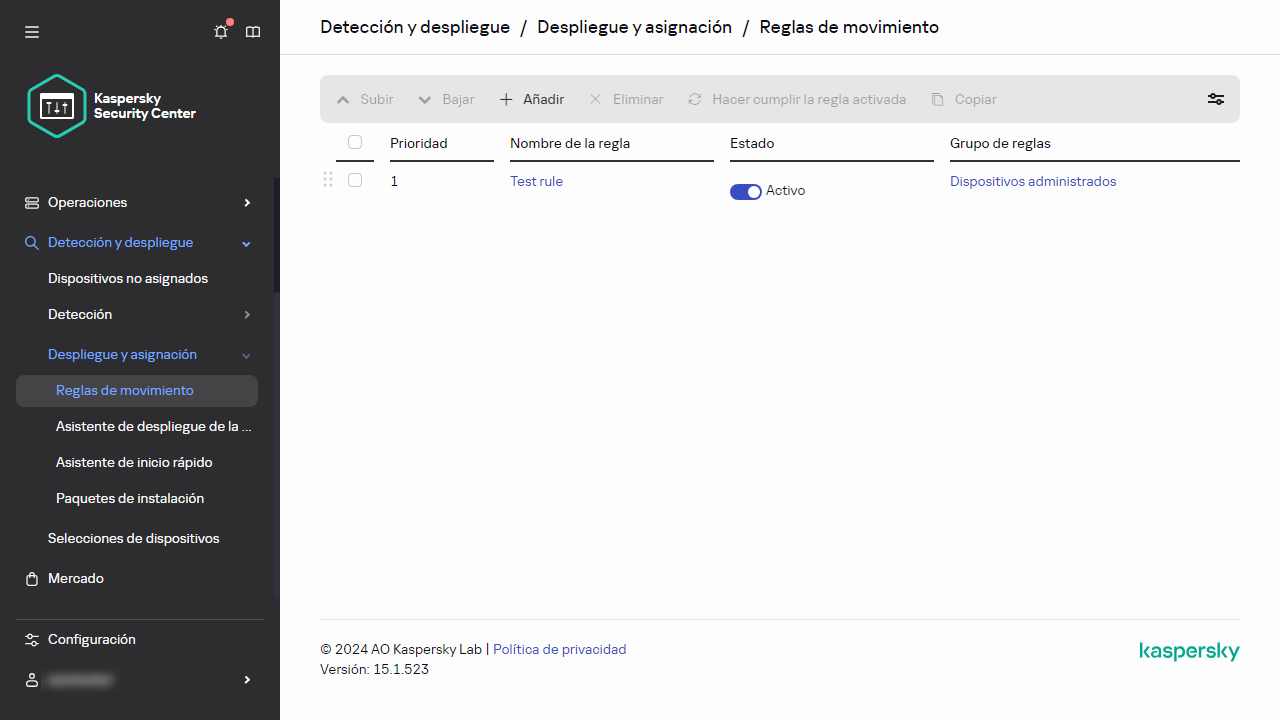Expand the user account menu chevron
1280x720 pixels.
click(x=247, y=680)
